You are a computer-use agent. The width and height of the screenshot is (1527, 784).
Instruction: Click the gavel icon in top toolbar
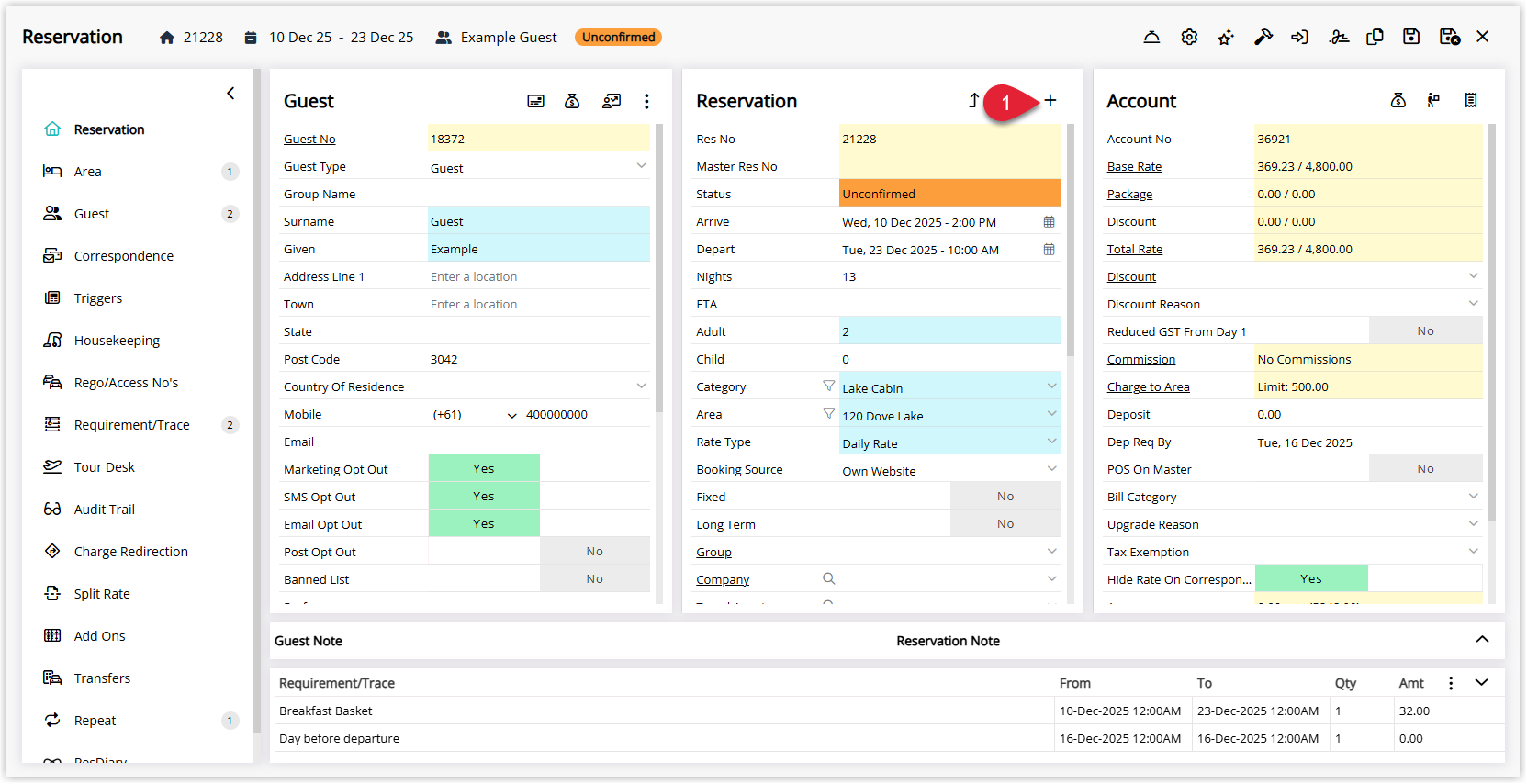coord(1263,37)
